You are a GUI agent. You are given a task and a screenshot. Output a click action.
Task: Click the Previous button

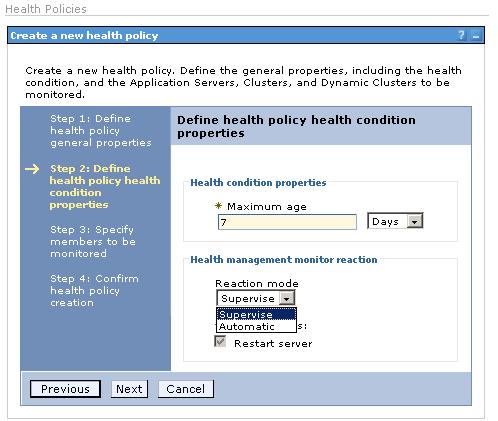coord(65,389)
